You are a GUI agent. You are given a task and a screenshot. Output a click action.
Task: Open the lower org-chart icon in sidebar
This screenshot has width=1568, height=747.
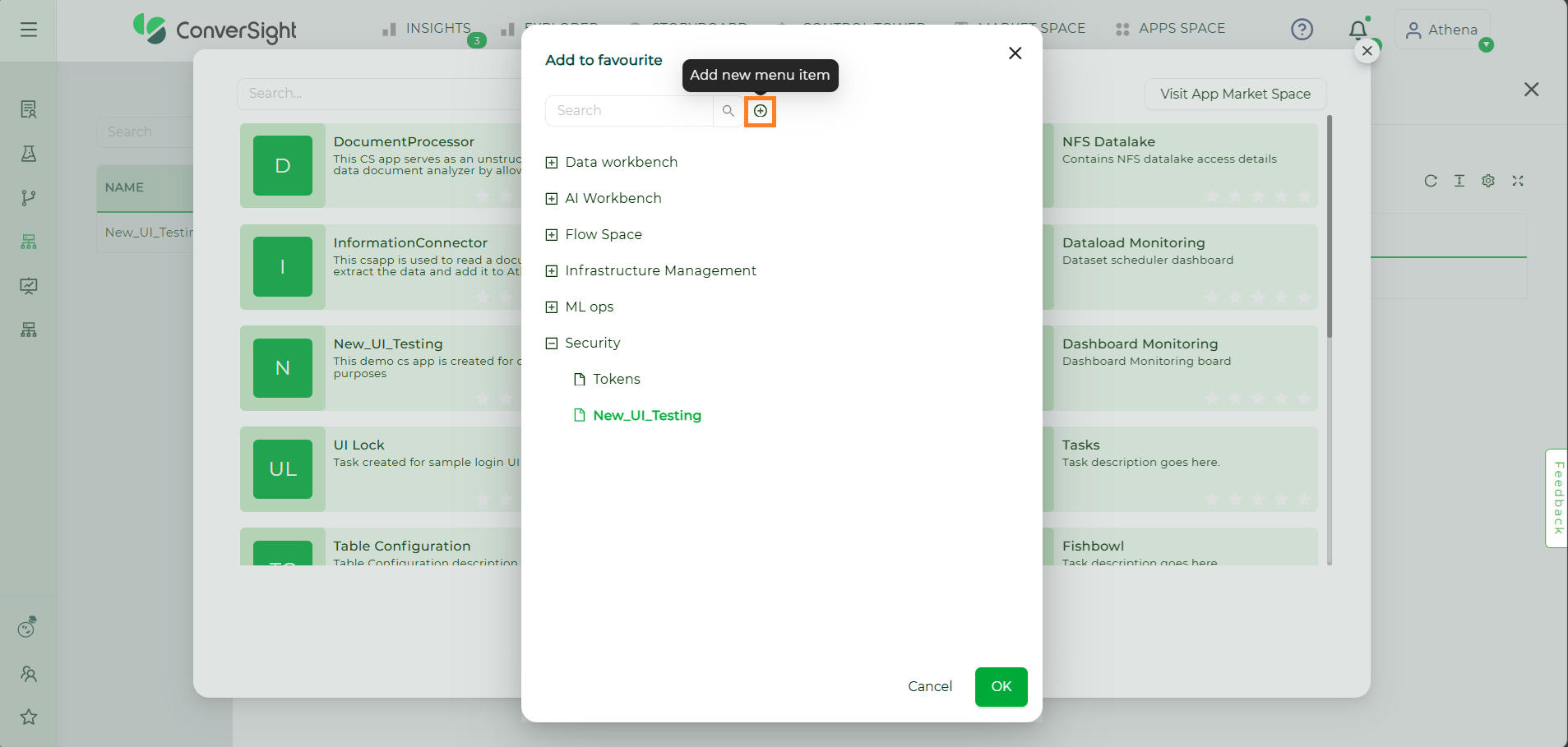click(x=29, y=330)
